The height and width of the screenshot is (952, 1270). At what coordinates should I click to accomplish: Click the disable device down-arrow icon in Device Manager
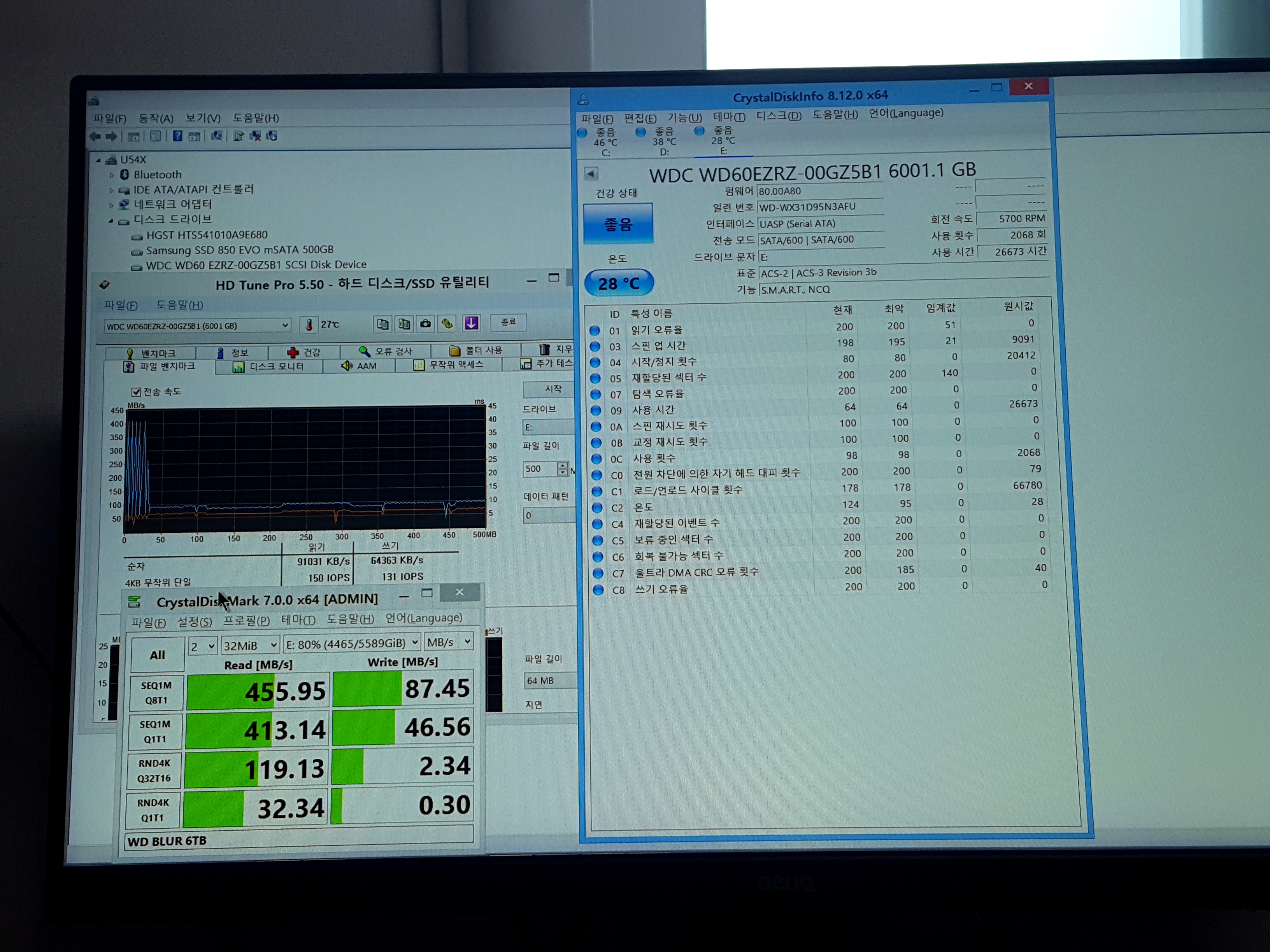(x=272, y=136)
